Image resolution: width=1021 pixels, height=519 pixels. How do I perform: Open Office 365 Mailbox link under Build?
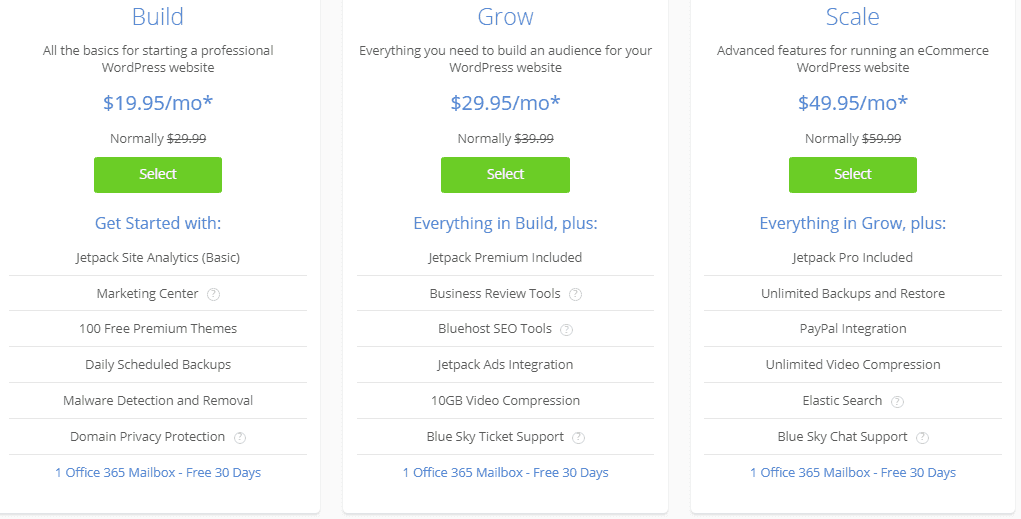tap(158, 472)
